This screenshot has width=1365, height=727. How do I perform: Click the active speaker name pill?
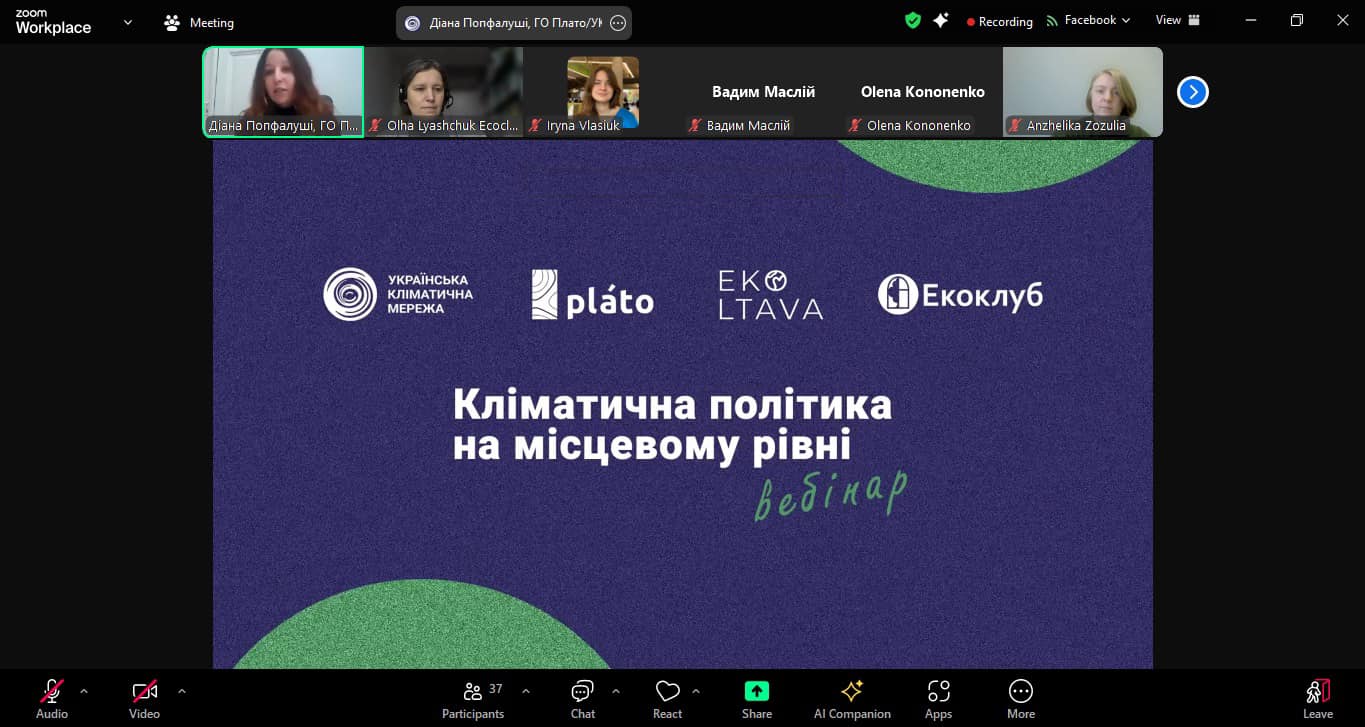[x=514, y=23]
